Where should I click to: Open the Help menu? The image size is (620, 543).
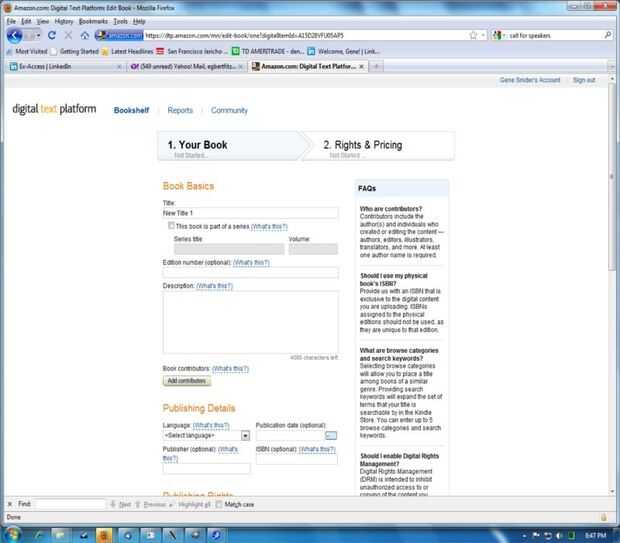coord(139,21)
